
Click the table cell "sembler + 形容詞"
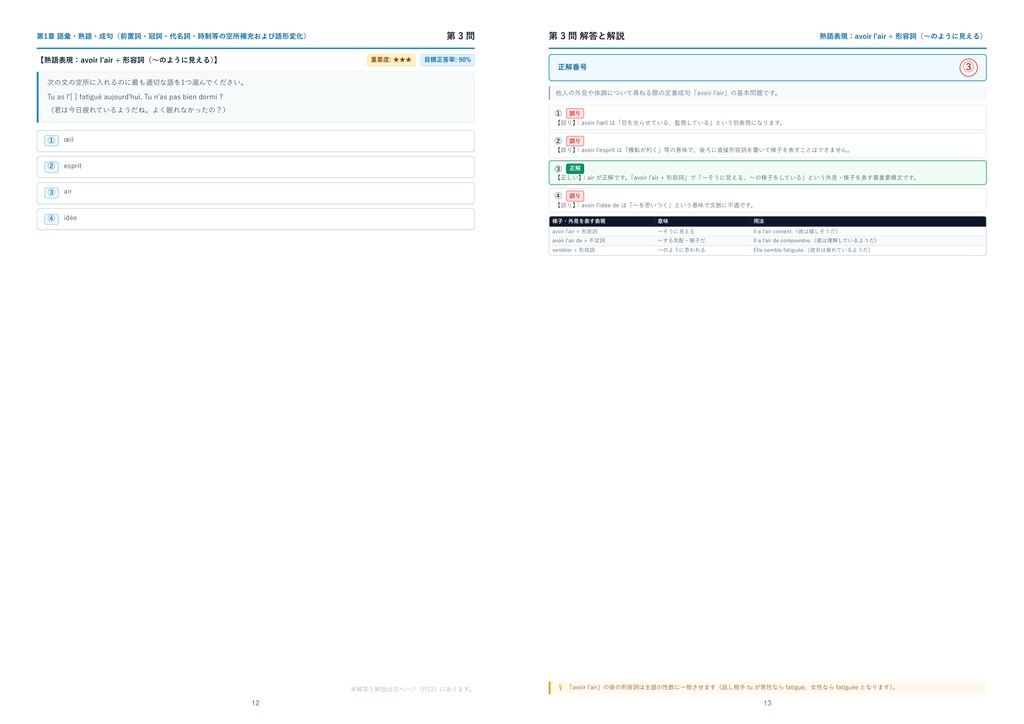click(x=573, y=250)
